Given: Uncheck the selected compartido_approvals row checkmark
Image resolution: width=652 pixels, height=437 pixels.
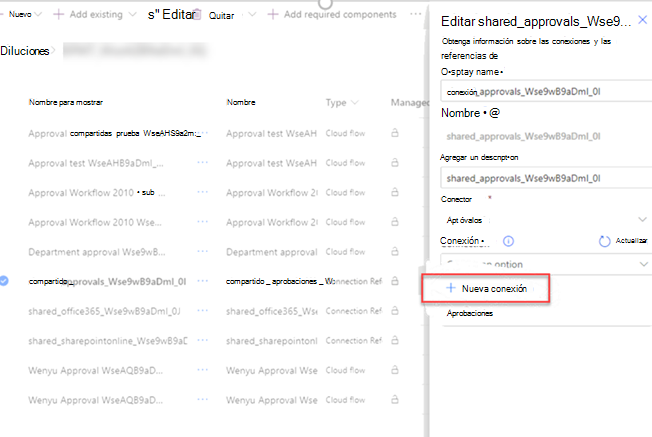Looking at the screenshot, I should click(x=4, y=281).
